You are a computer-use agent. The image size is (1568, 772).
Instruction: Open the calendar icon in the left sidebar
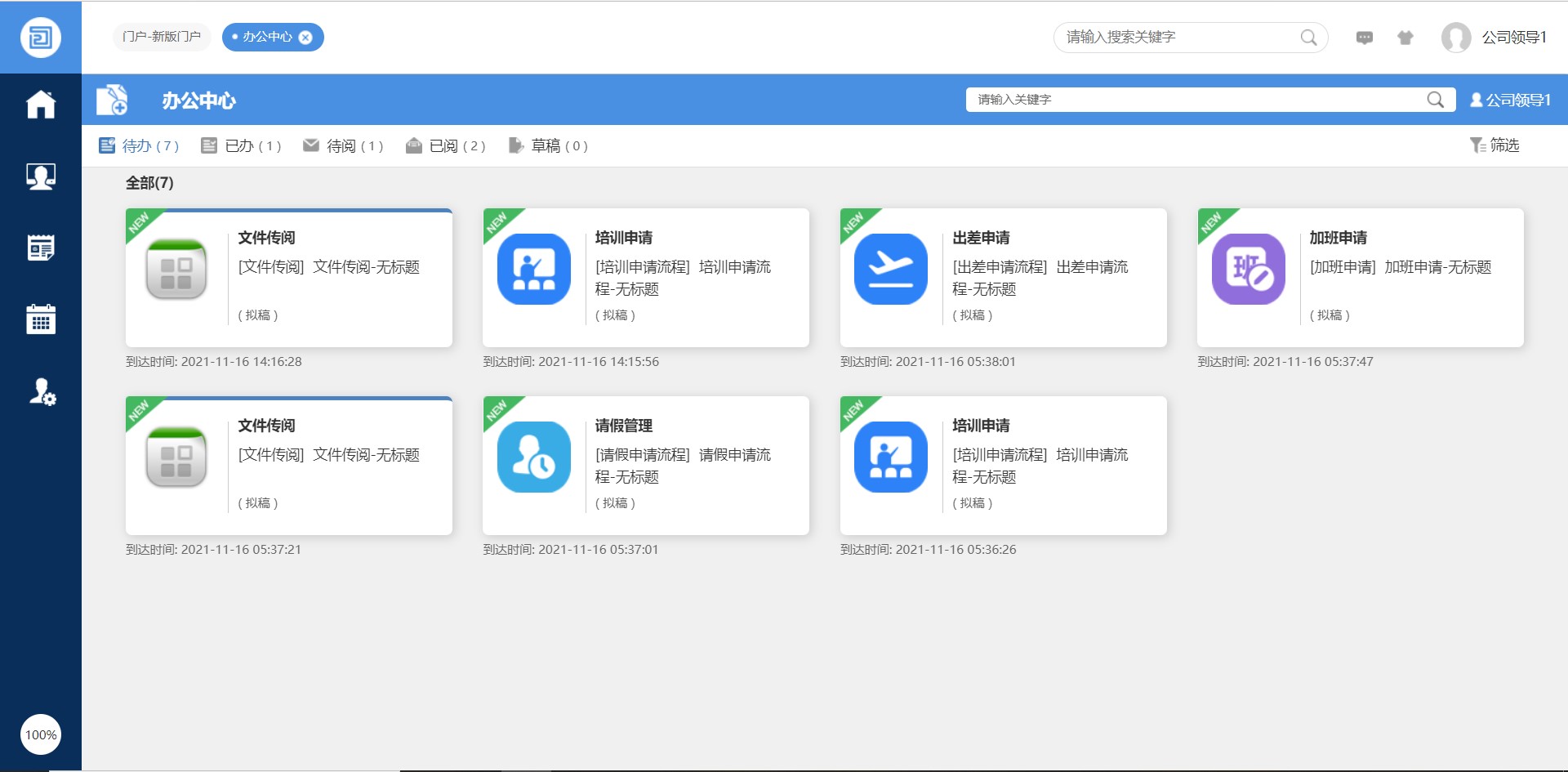pyautogui.click(x=41, y=319)
